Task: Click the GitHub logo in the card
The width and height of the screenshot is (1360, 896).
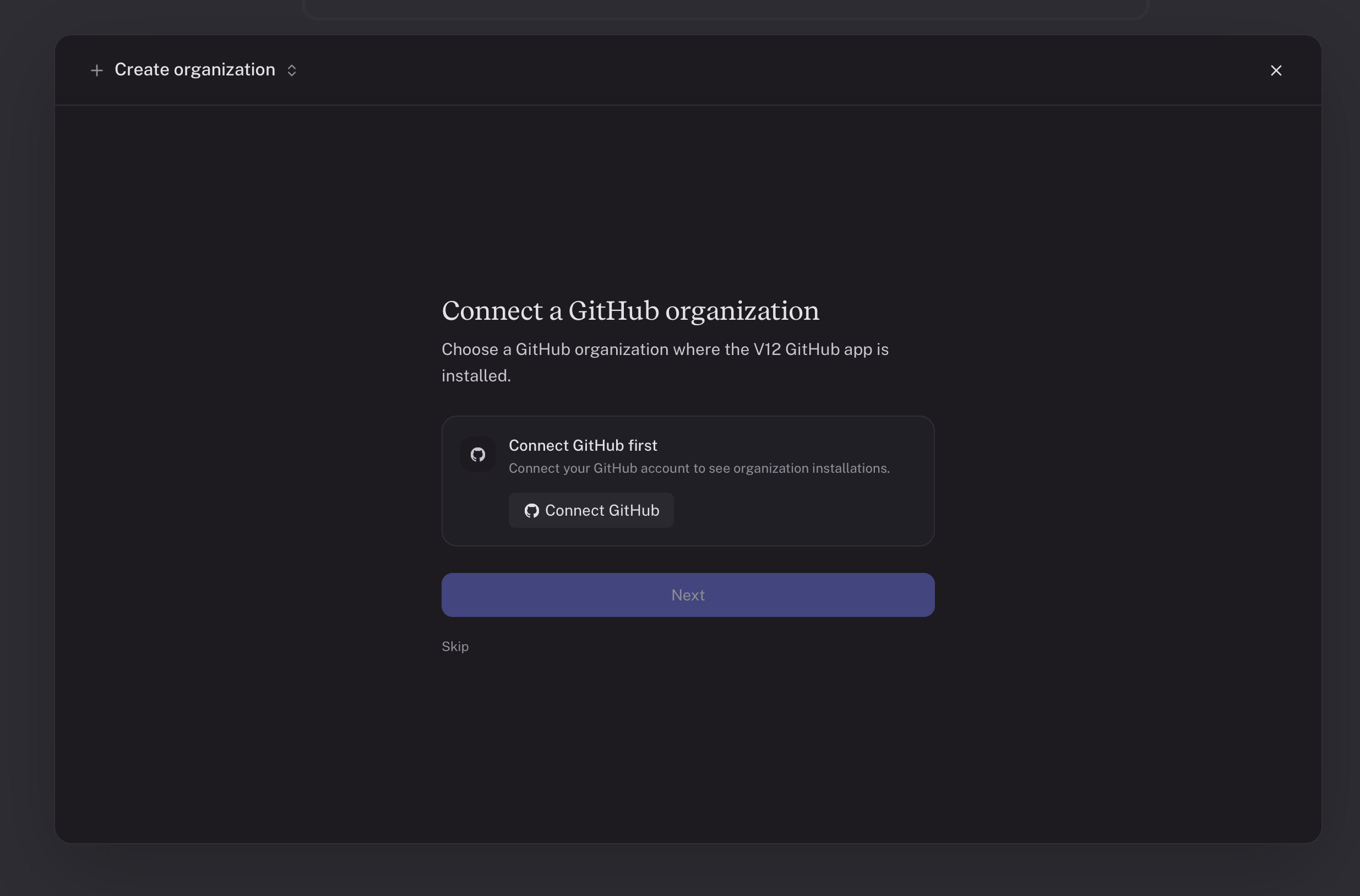Action: coord(478,455)
